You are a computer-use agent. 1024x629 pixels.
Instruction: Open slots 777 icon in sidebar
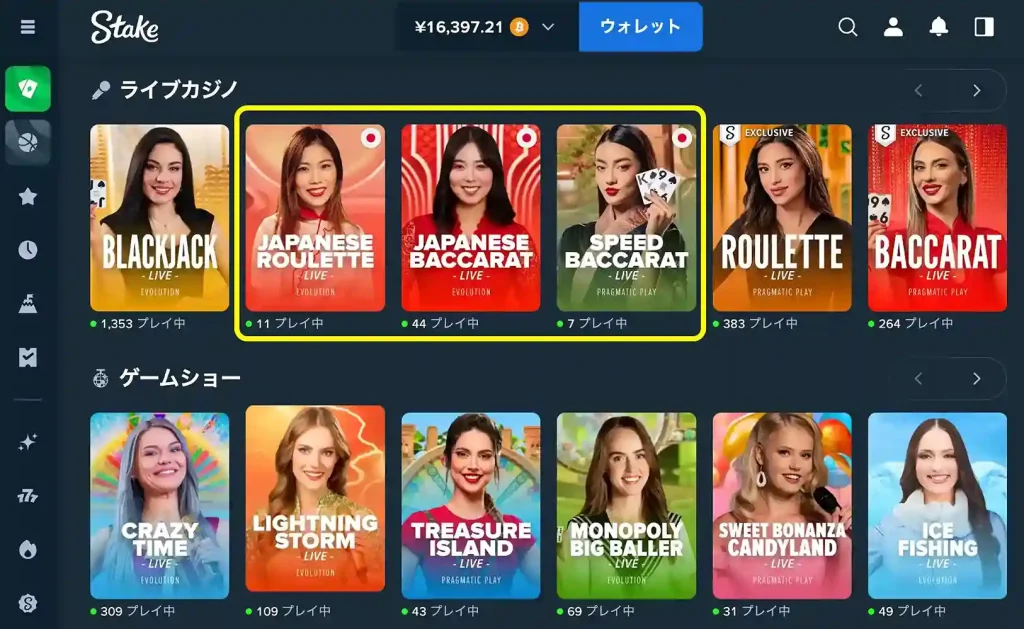pyautogui.click(x=27, y=496)
